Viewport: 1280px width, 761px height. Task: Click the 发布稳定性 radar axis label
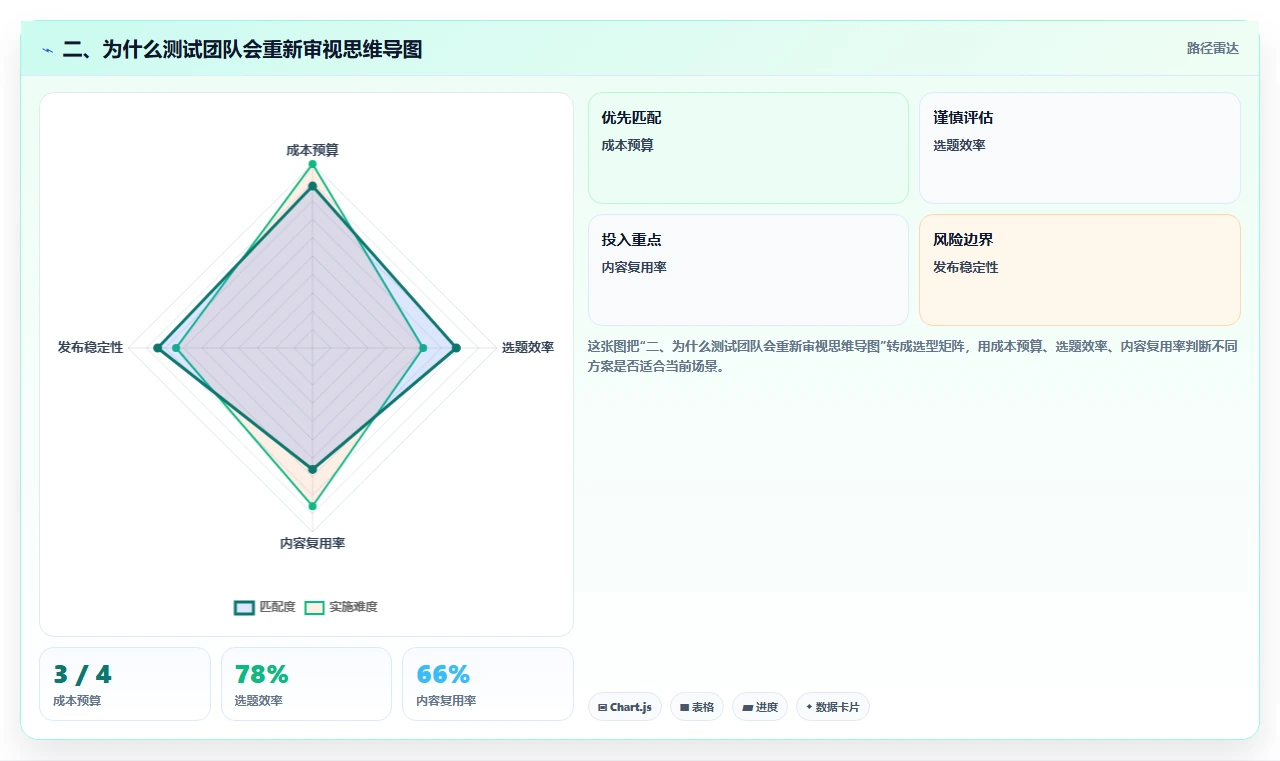point(90,347)
